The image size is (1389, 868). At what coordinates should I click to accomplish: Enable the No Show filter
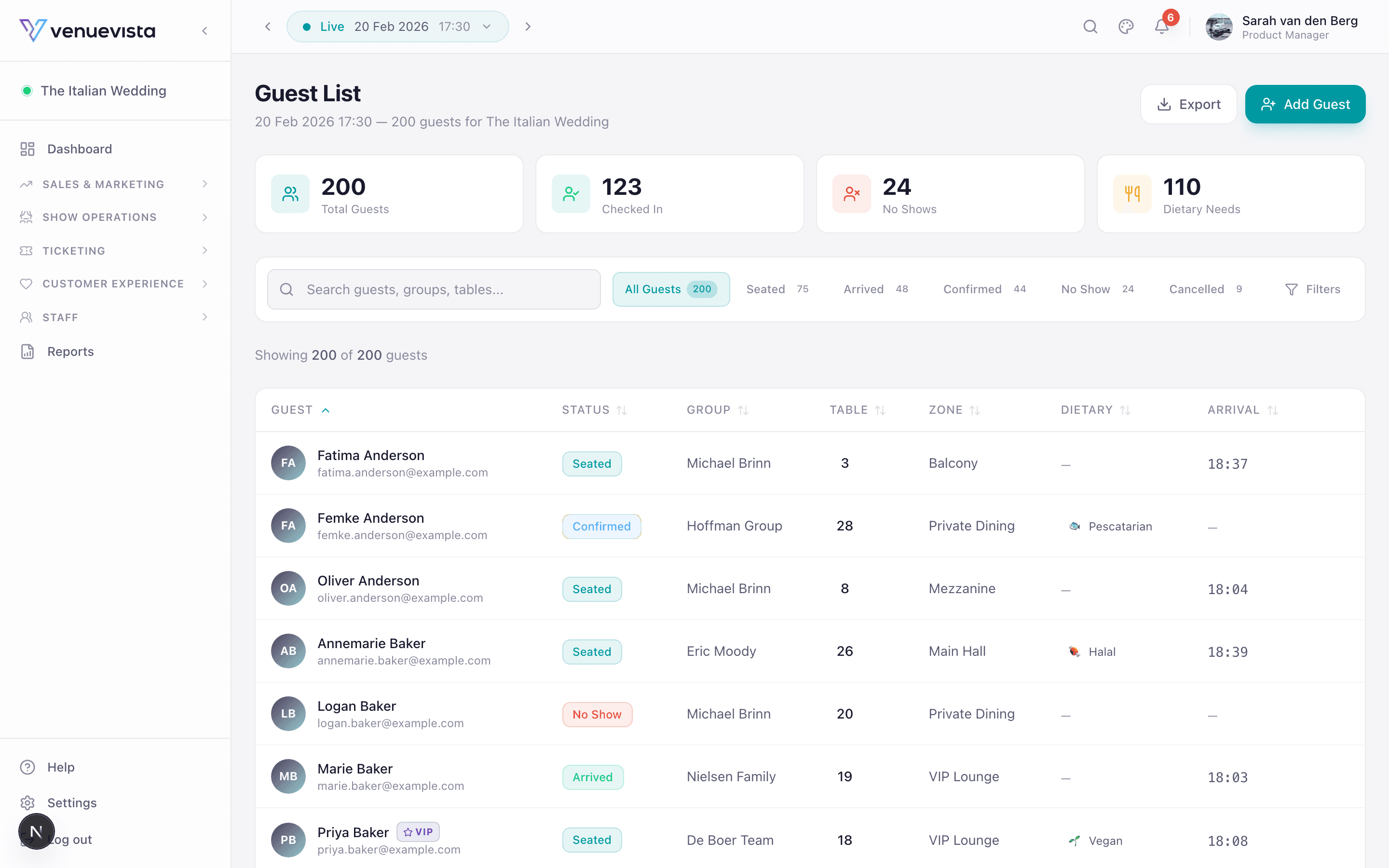[x=1096, y=289]
